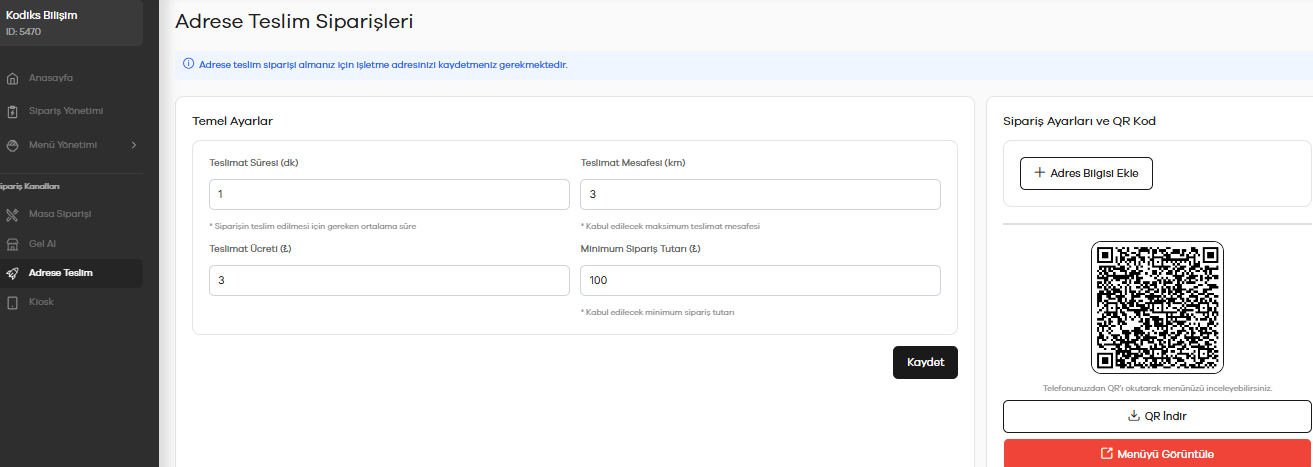
Task: Click the Minimum Sipariş Tutarı field
Action: (760, 281)
